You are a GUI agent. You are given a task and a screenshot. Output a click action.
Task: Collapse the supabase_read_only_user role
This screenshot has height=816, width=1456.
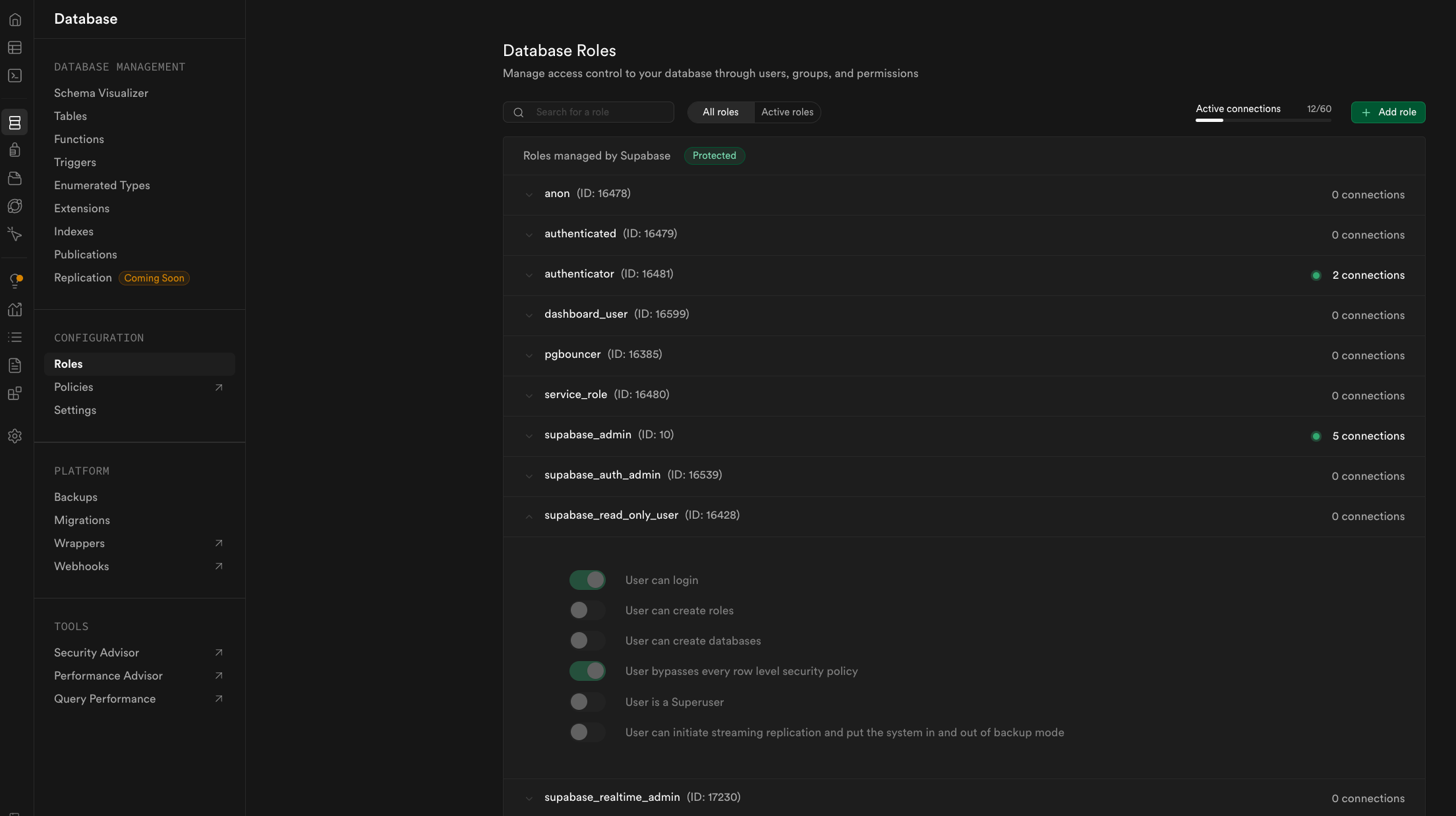point(529,516)
